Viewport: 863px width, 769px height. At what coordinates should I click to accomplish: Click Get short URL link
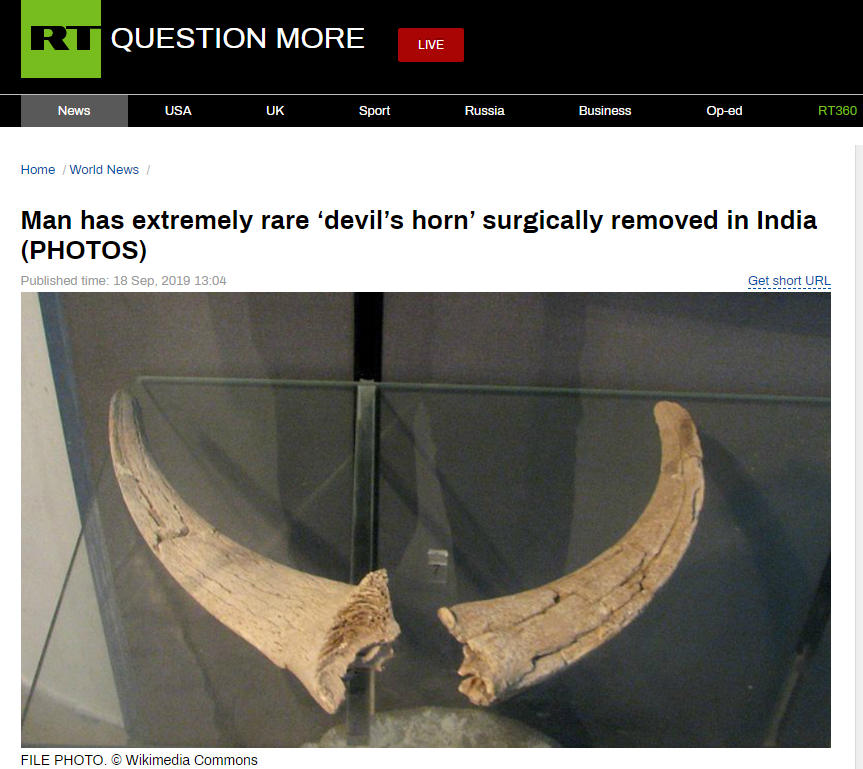click(789, 281)
